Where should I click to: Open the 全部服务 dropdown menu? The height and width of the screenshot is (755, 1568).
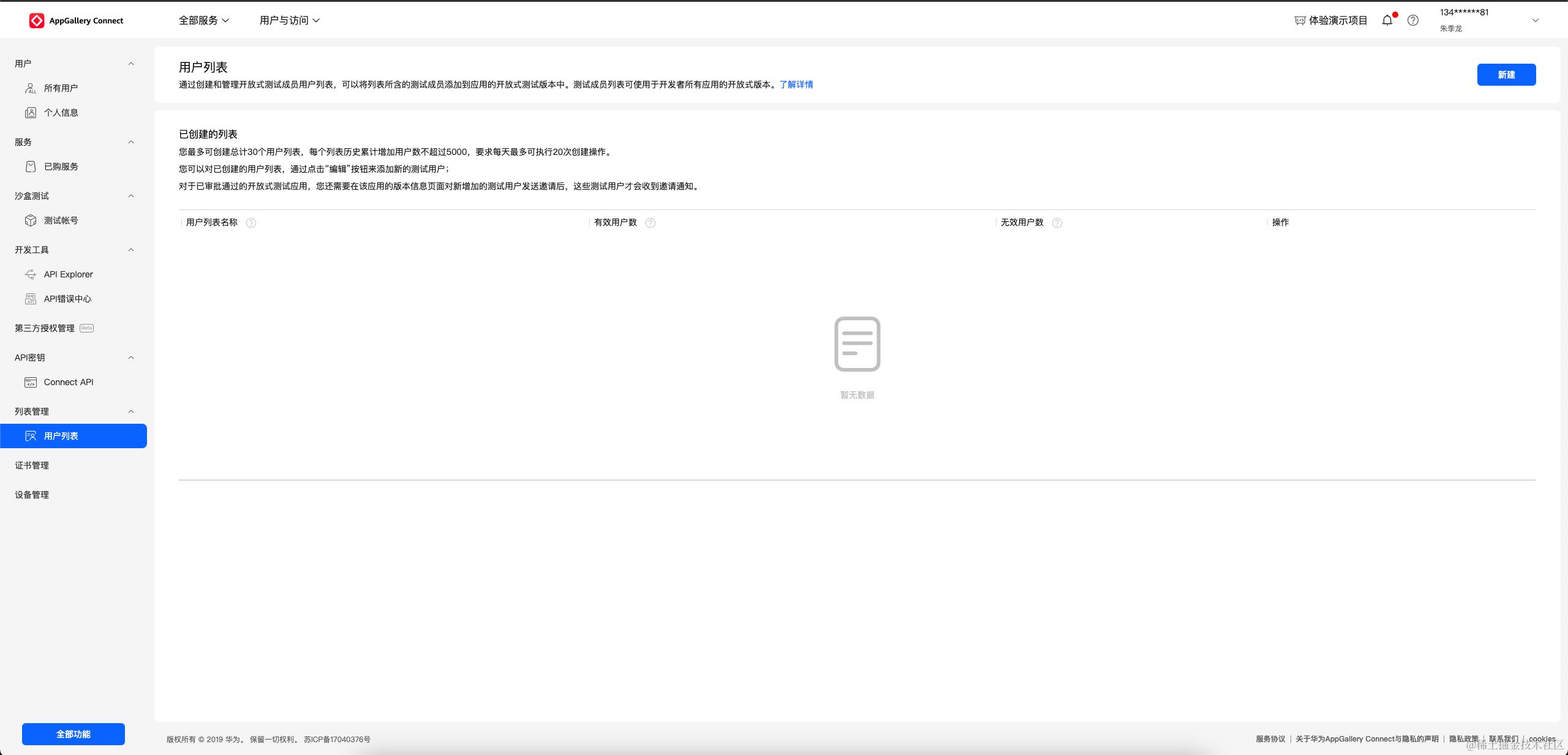204,20
